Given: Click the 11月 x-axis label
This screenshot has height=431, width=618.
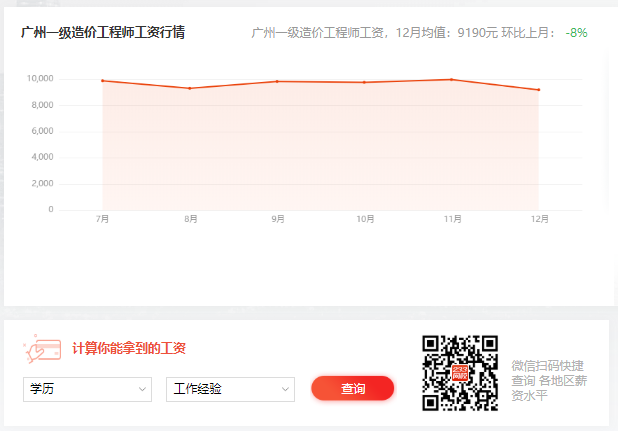Looking at the screenshot, I should point(453,219).
